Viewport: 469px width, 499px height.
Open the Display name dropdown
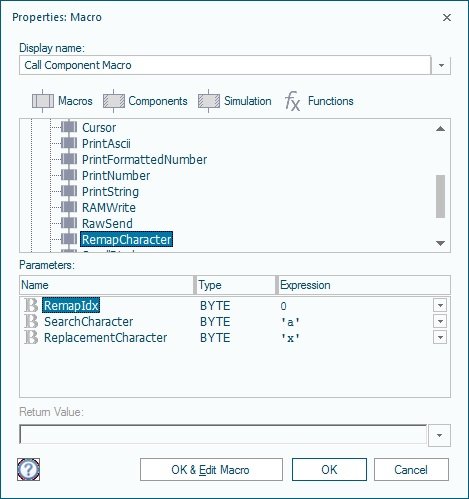[x=441, y=65]
